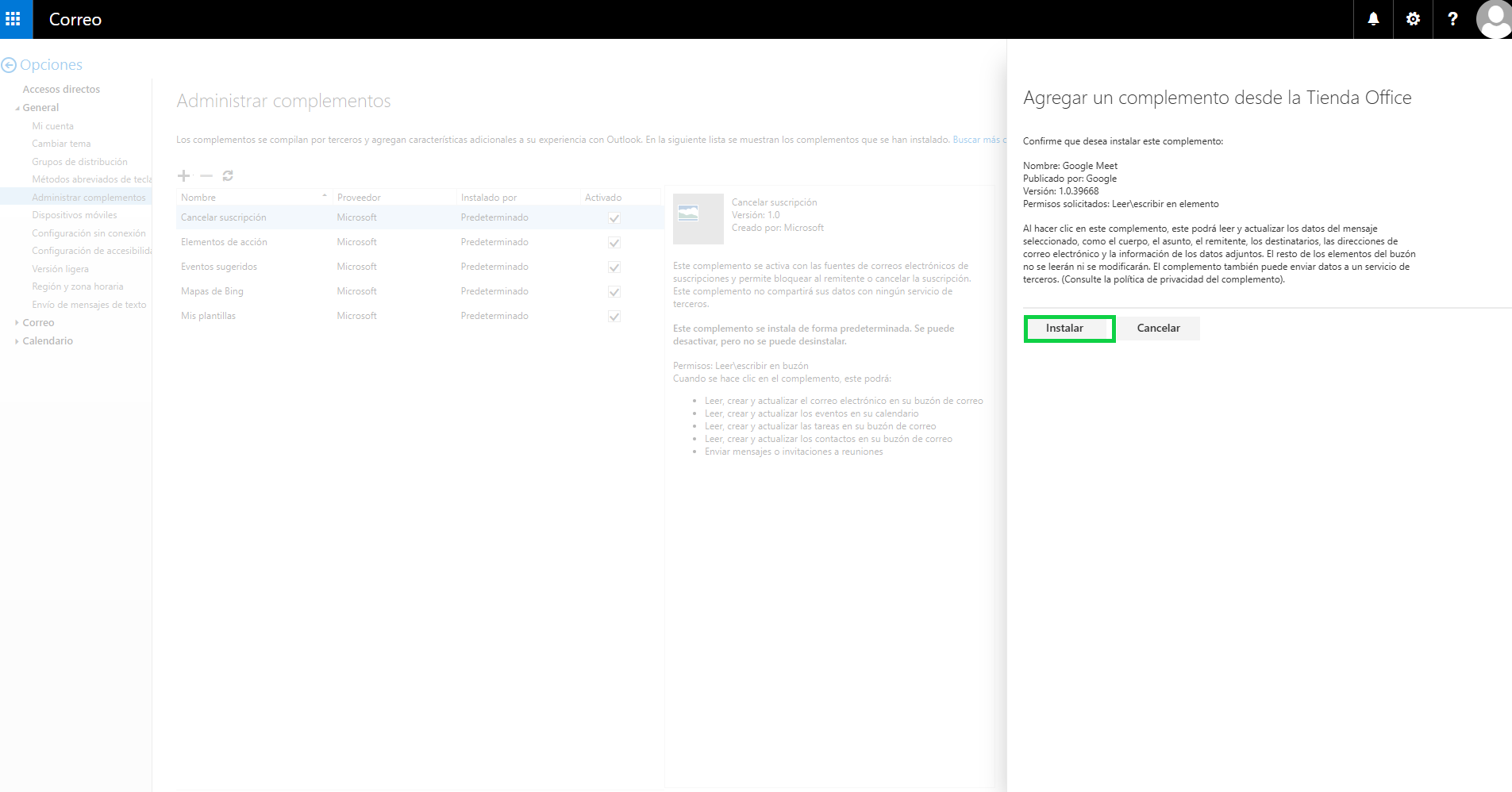Toggle Activado checkbox for Mis plantillas
The width and height of the screenshot is (1512, 792).
[614, 317]
